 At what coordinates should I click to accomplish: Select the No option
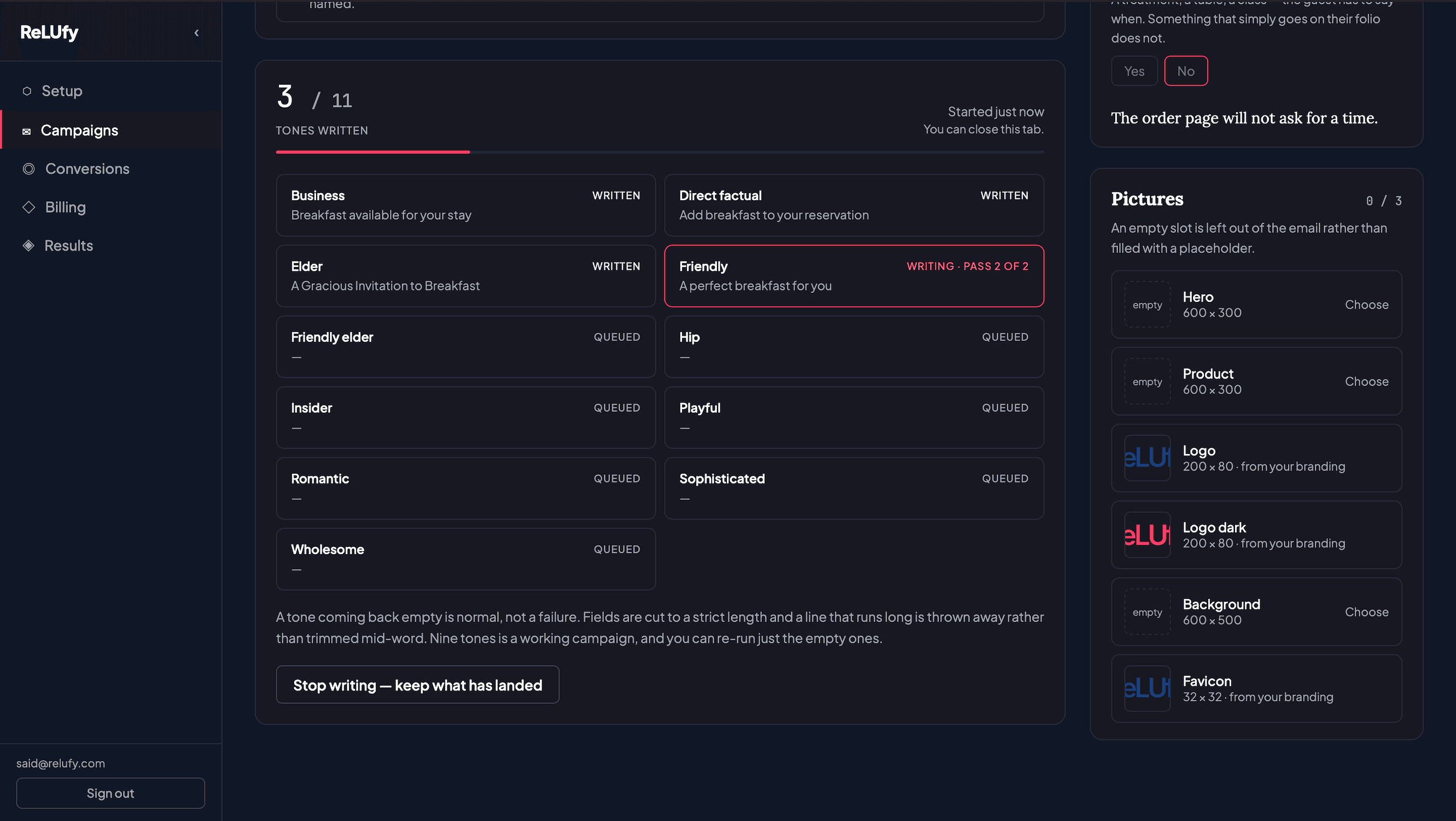click(x=1186, y=71)
